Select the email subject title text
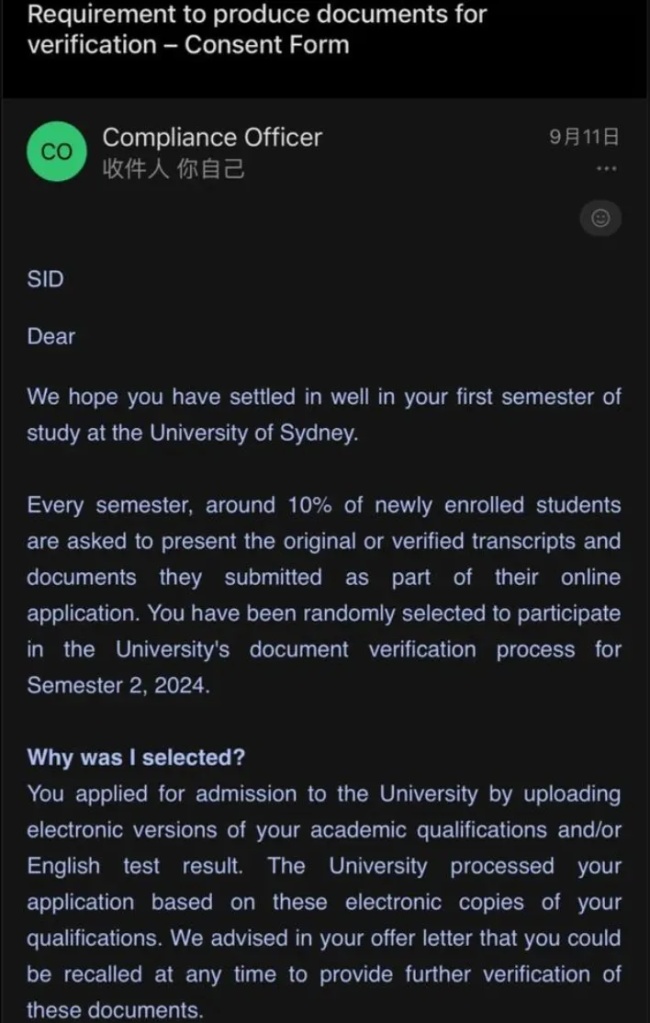Viewport: 650px width, 1023px height. pyautogui.click(x=257, y=29)
